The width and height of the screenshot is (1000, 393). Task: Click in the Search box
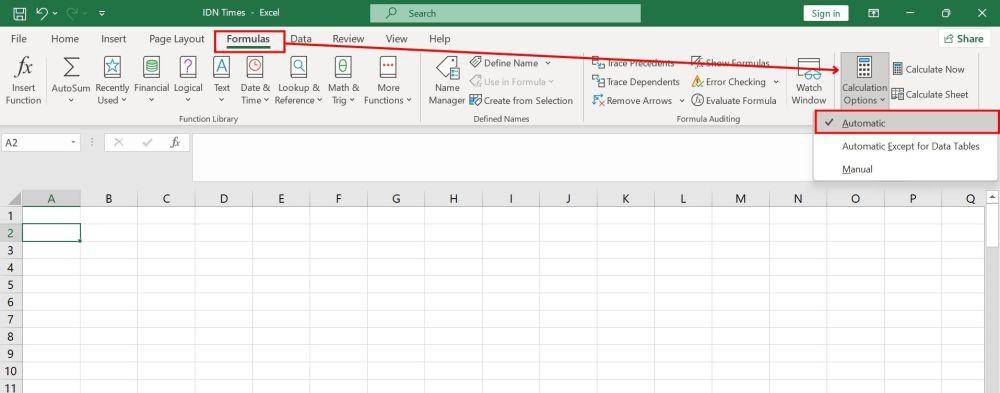[505, 13]
